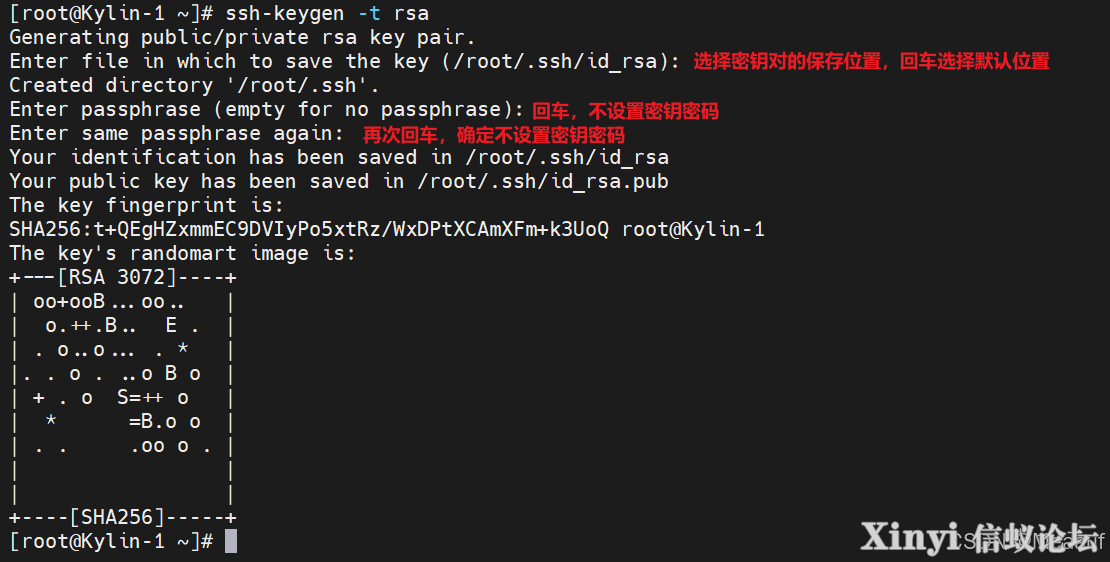1110x562 pixels.
Task: Click the [SHA256] randomart footer
Action: tap(116, 517)
